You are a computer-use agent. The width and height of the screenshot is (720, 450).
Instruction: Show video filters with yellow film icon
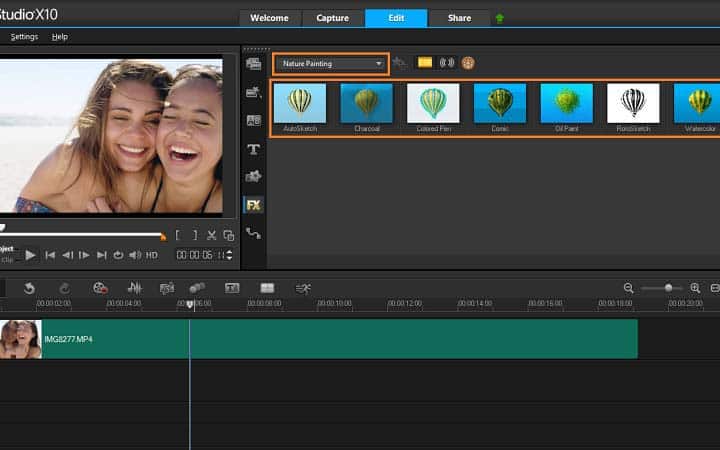point(425,62)
